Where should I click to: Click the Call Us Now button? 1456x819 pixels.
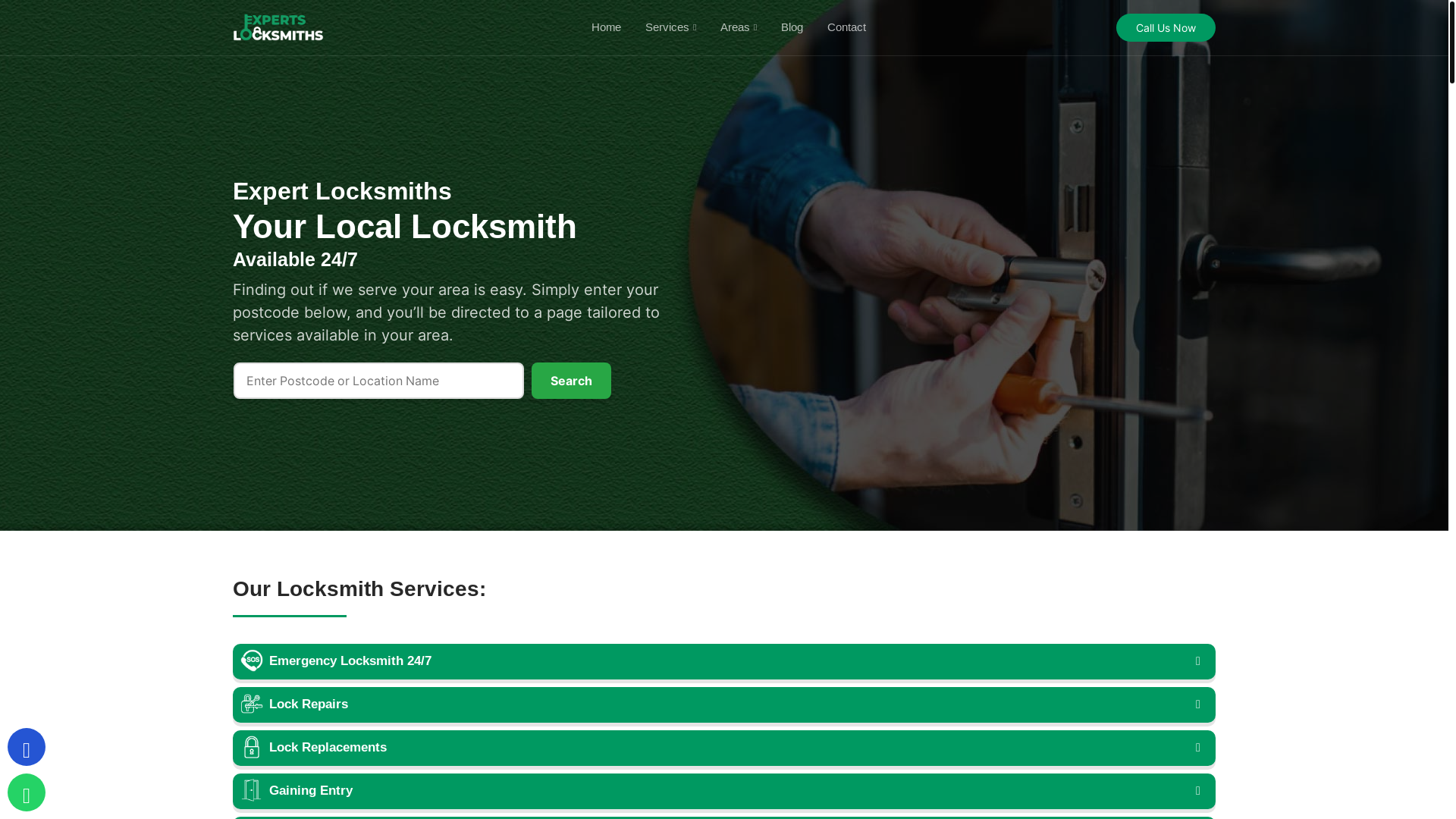point(1166,28)
